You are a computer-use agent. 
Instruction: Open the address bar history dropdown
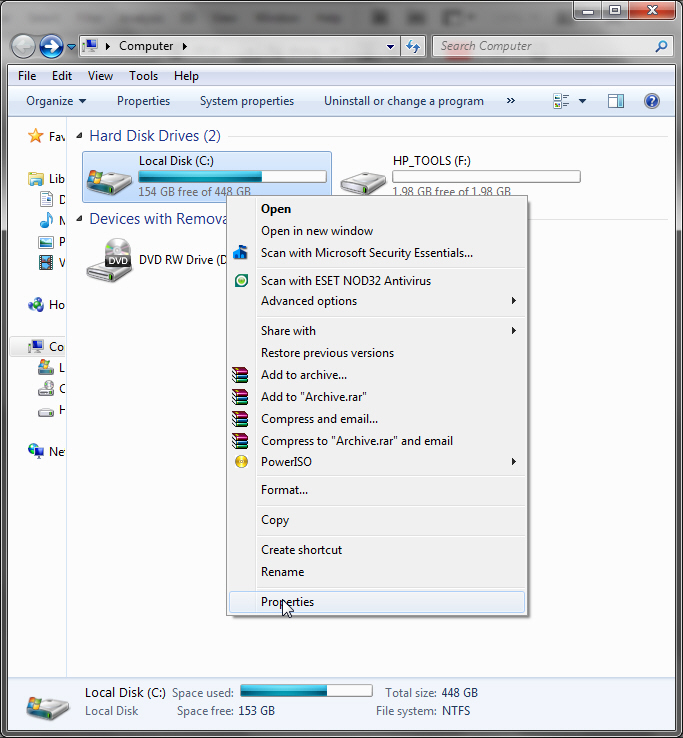coord(391,46)
